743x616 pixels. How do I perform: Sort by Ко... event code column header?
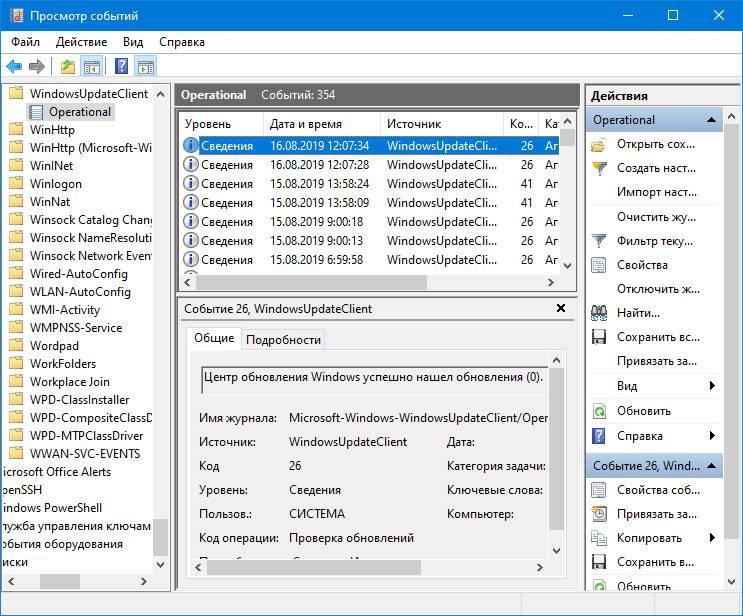click(x=521, y=124)
